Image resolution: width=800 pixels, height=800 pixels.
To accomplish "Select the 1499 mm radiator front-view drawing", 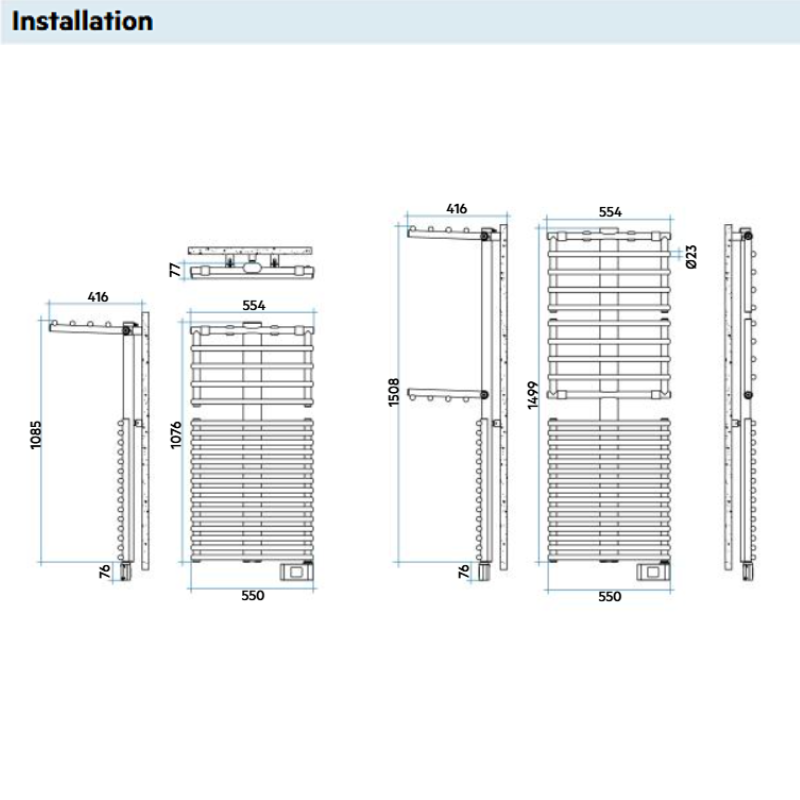I will (x=609, y=400).
